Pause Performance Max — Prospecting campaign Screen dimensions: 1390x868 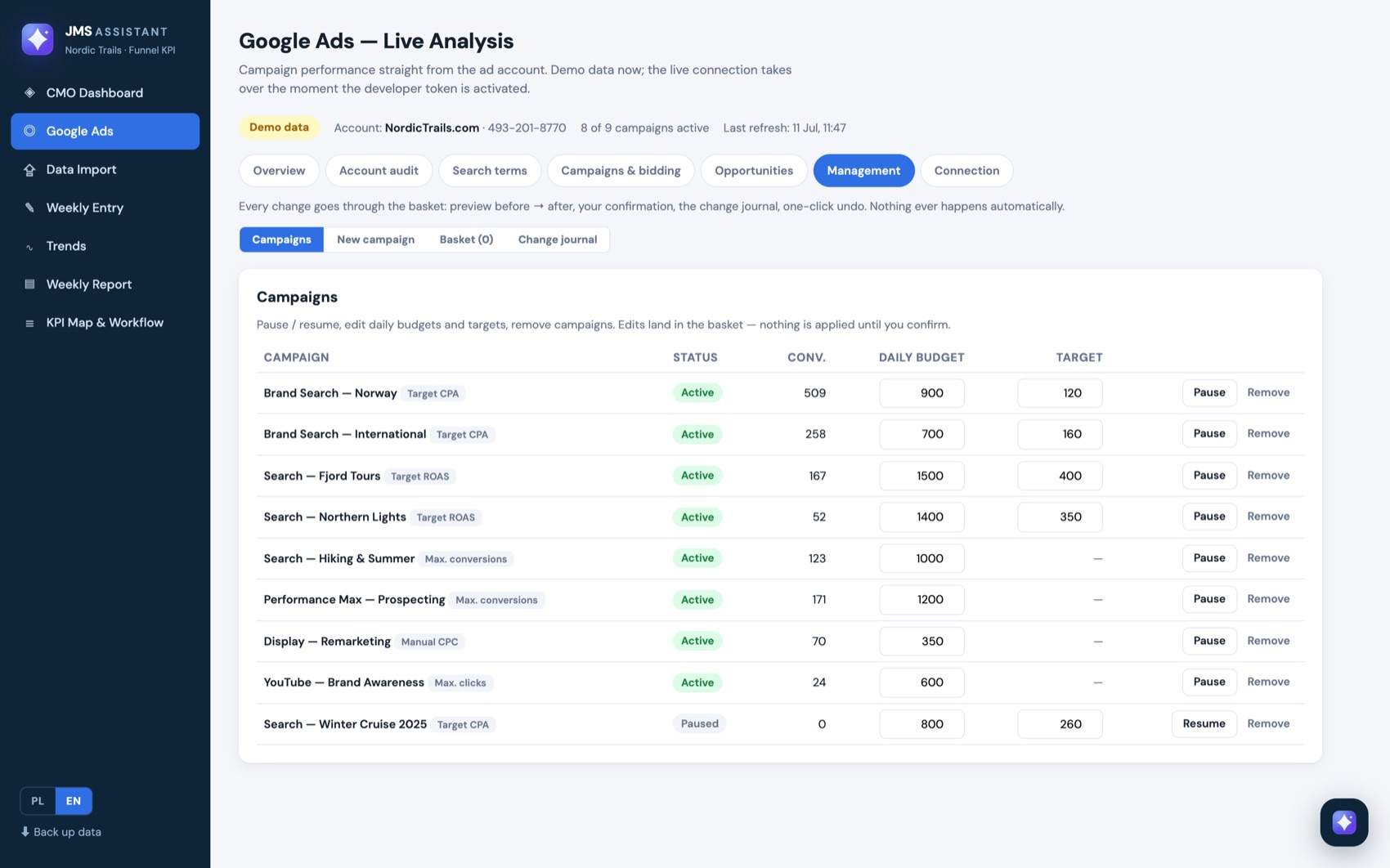pos(1208,599)
